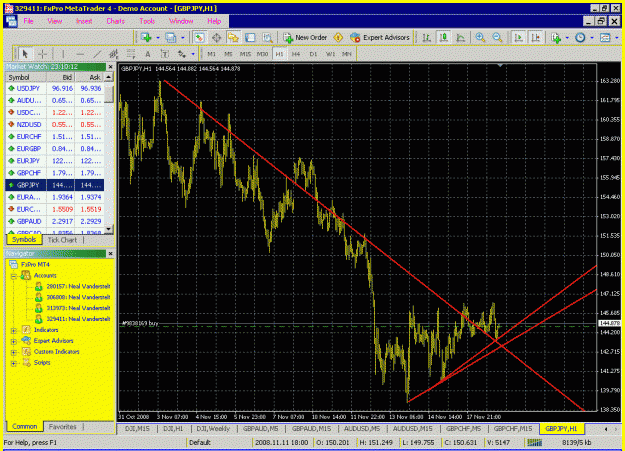This screenshot has height=451, width=625.
Task: Toggle the Navigator panel toolbar icon
Action: (233, 37)
